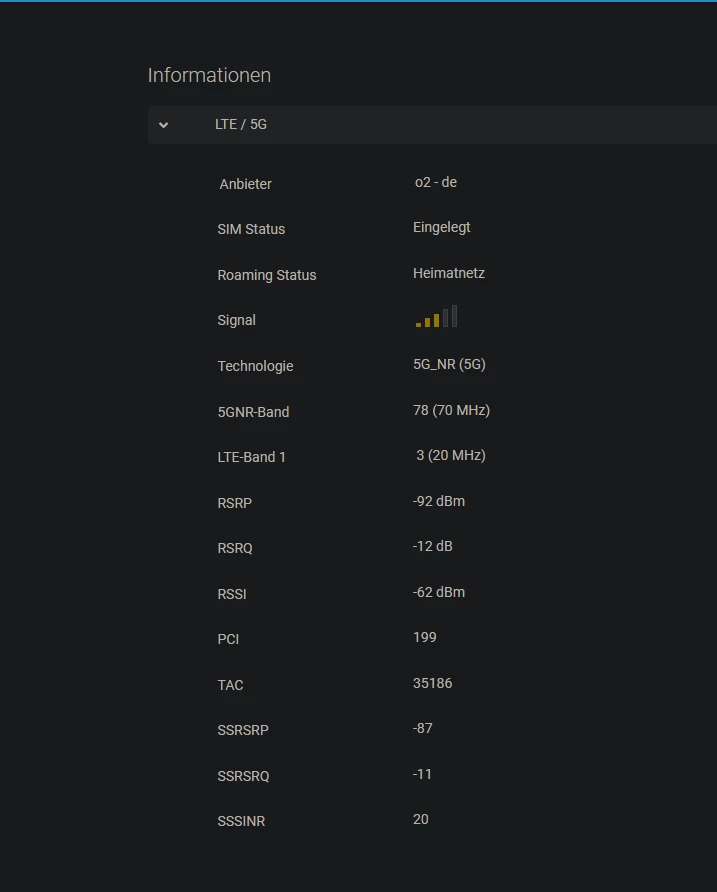717x892 pixels.
Task: Select the SSSINR value 20
Action: click(x=420, y=819)
